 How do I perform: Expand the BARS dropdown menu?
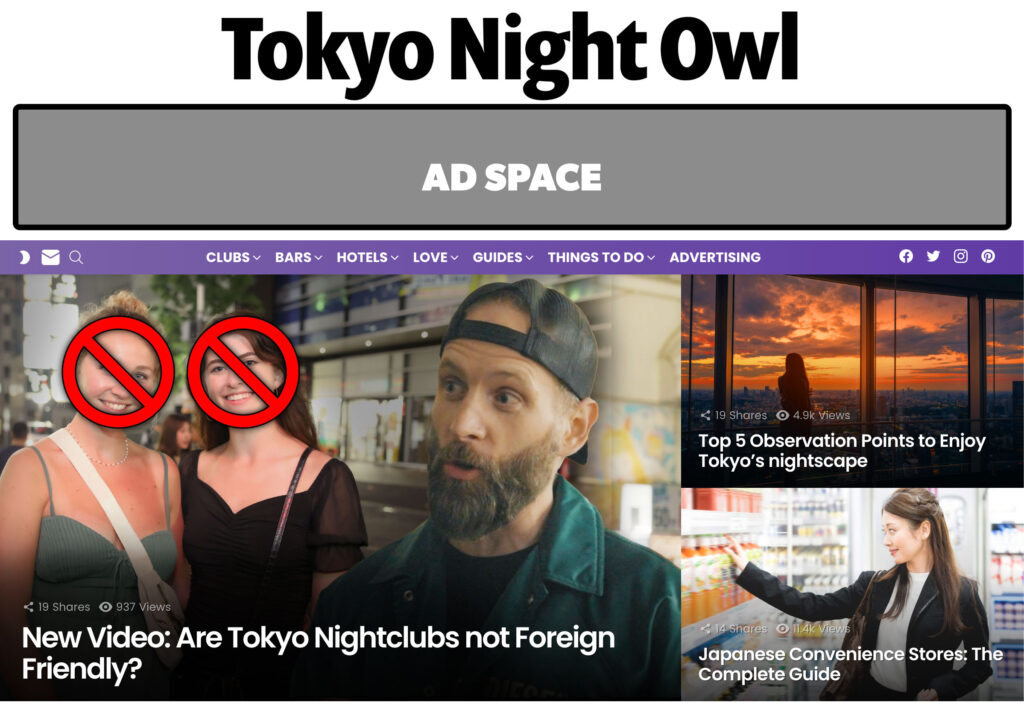pos(298,257)
